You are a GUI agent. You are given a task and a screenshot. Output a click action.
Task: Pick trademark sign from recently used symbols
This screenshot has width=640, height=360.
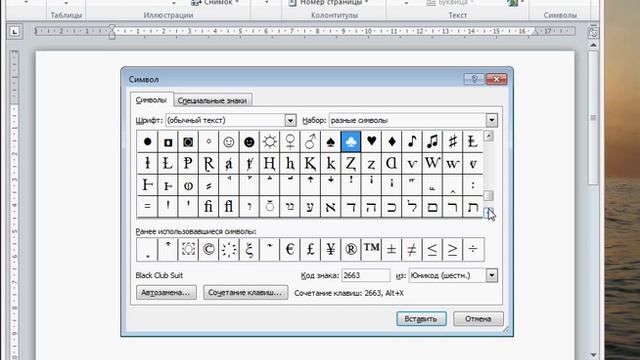point(371,249)
